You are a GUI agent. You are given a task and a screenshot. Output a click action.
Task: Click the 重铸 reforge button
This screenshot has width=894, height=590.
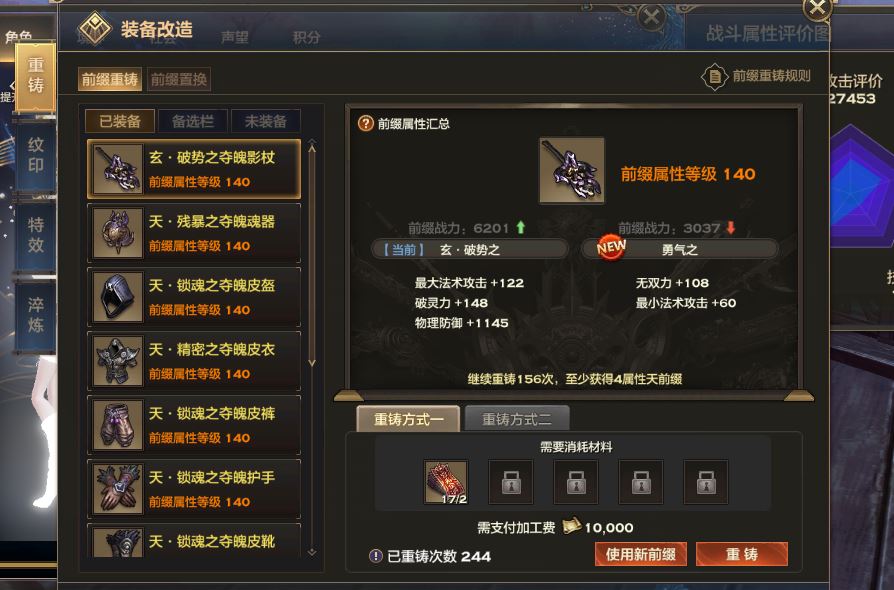tap(742, 554)
